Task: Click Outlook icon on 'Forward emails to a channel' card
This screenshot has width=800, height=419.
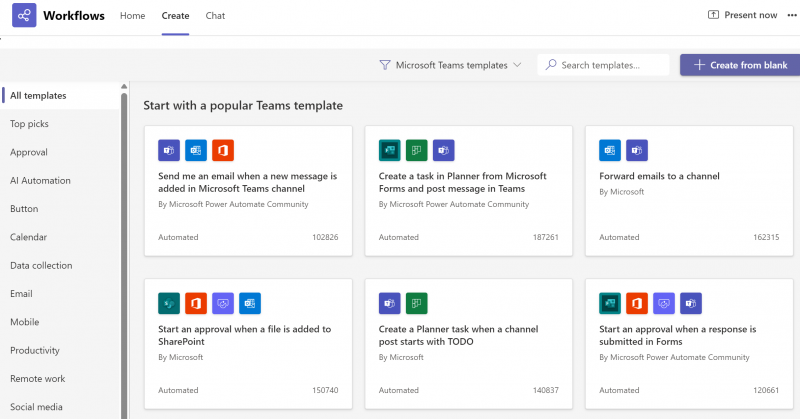Action: click(609, 150)
